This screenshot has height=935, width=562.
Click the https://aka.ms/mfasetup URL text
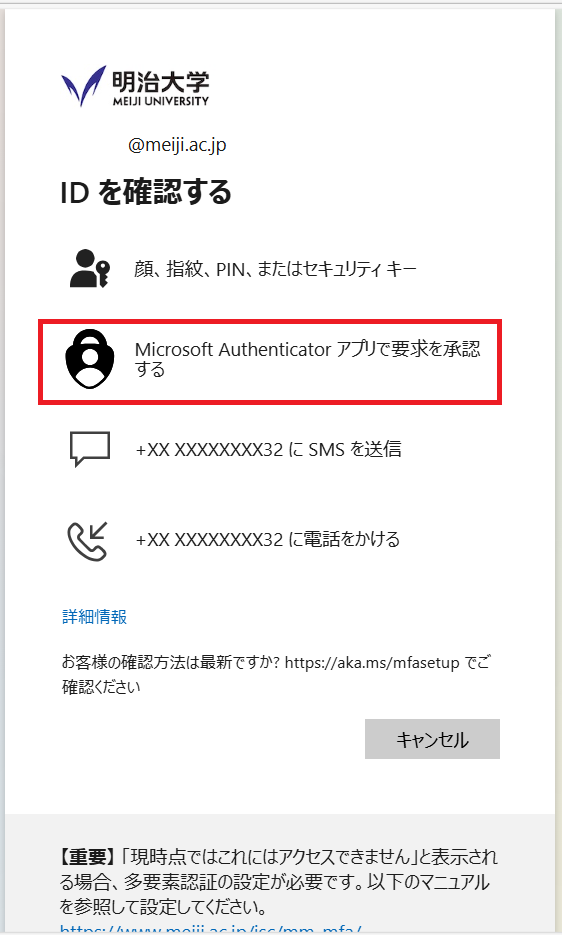pos(372,662)
